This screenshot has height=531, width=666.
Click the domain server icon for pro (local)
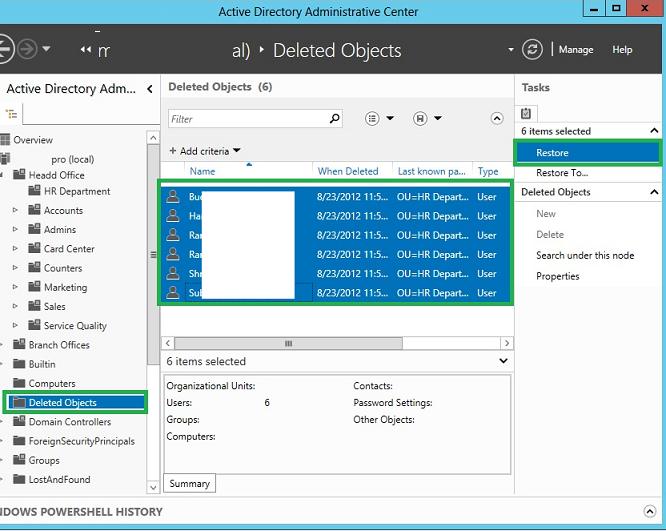pos(5,159)
